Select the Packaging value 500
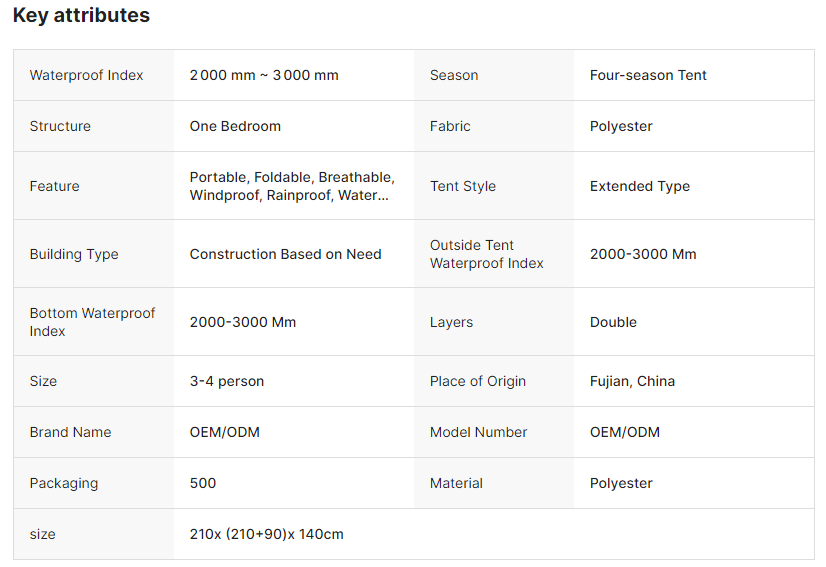The image size is (826, 567). [203, 483]
